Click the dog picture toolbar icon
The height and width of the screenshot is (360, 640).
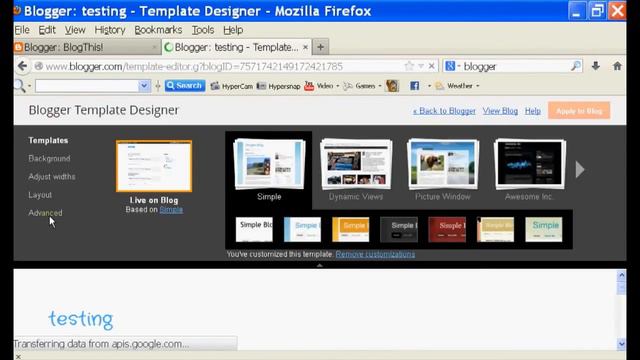pyautogui.click(x=392, y=86)
